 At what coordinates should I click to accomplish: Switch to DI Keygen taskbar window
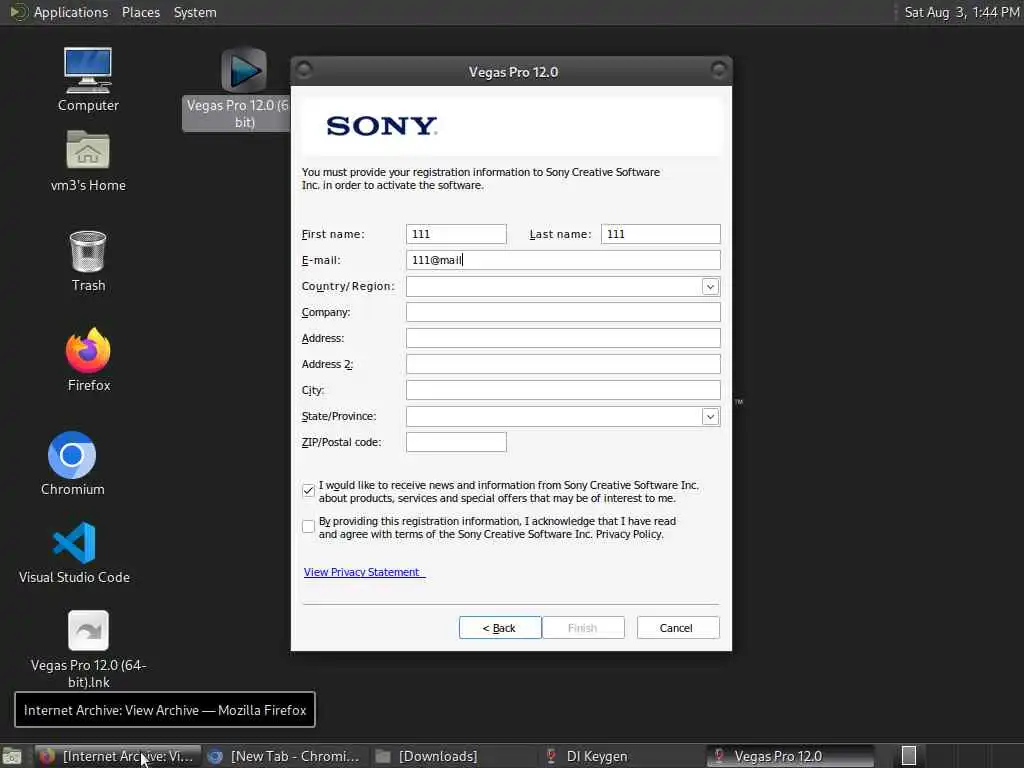620,756
